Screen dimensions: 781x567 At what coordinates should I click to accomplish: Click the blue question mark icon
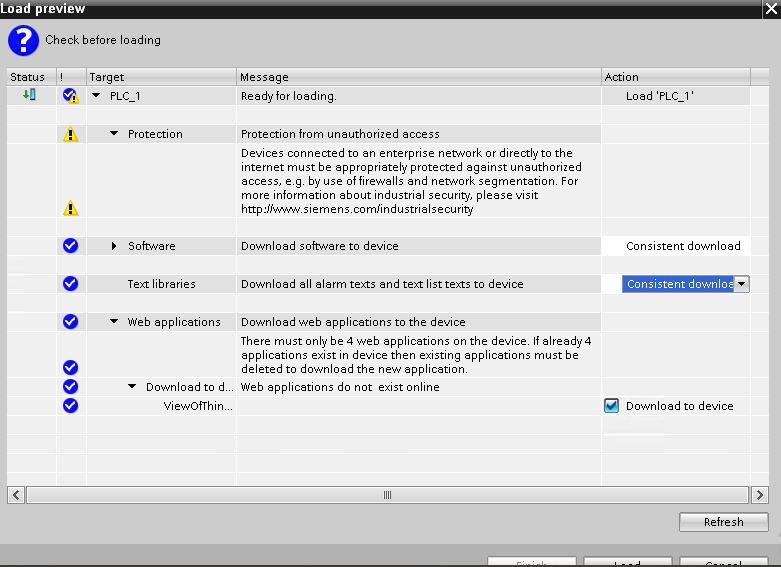pyautogui.click(x=23, y=40)
